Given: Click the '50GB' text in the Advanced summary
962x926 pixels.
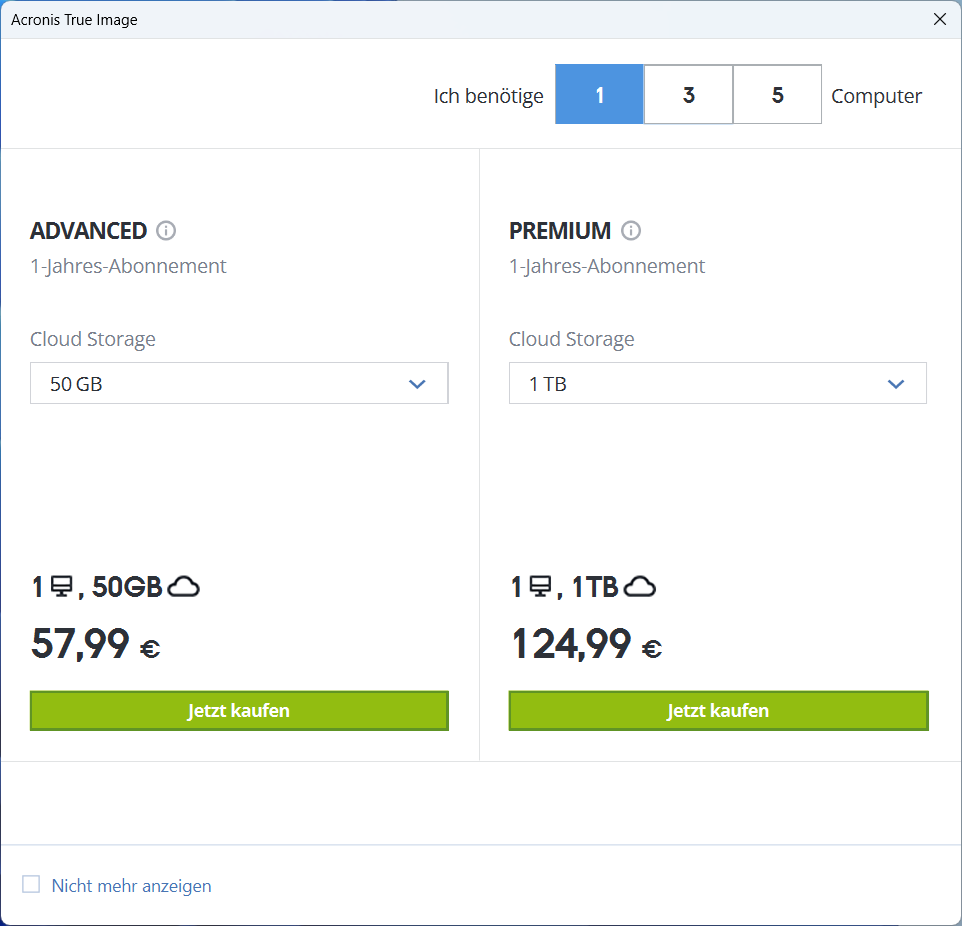Looking at the screenshot, I should pyautogui.click(x=127, y=587).
